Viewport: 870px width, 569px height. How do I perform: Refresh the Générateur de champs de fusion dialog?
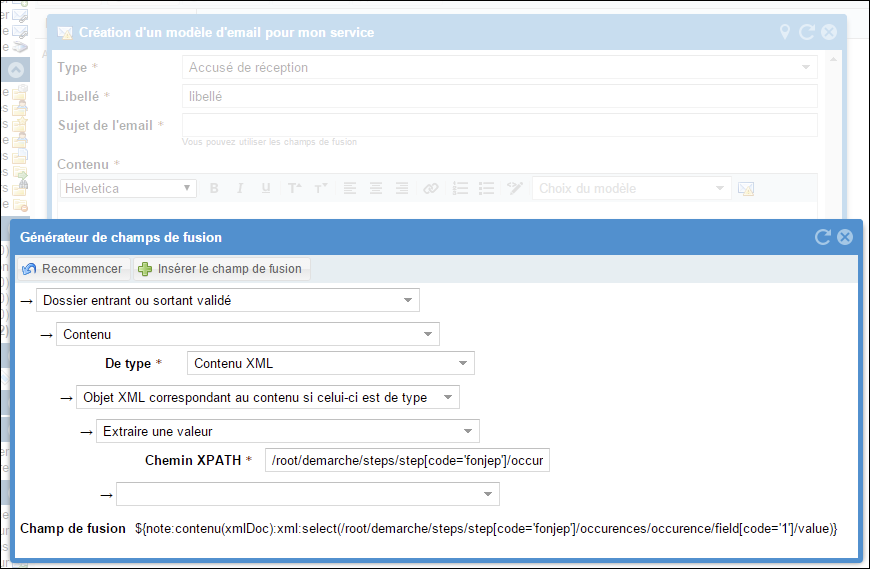click(823, 237)
